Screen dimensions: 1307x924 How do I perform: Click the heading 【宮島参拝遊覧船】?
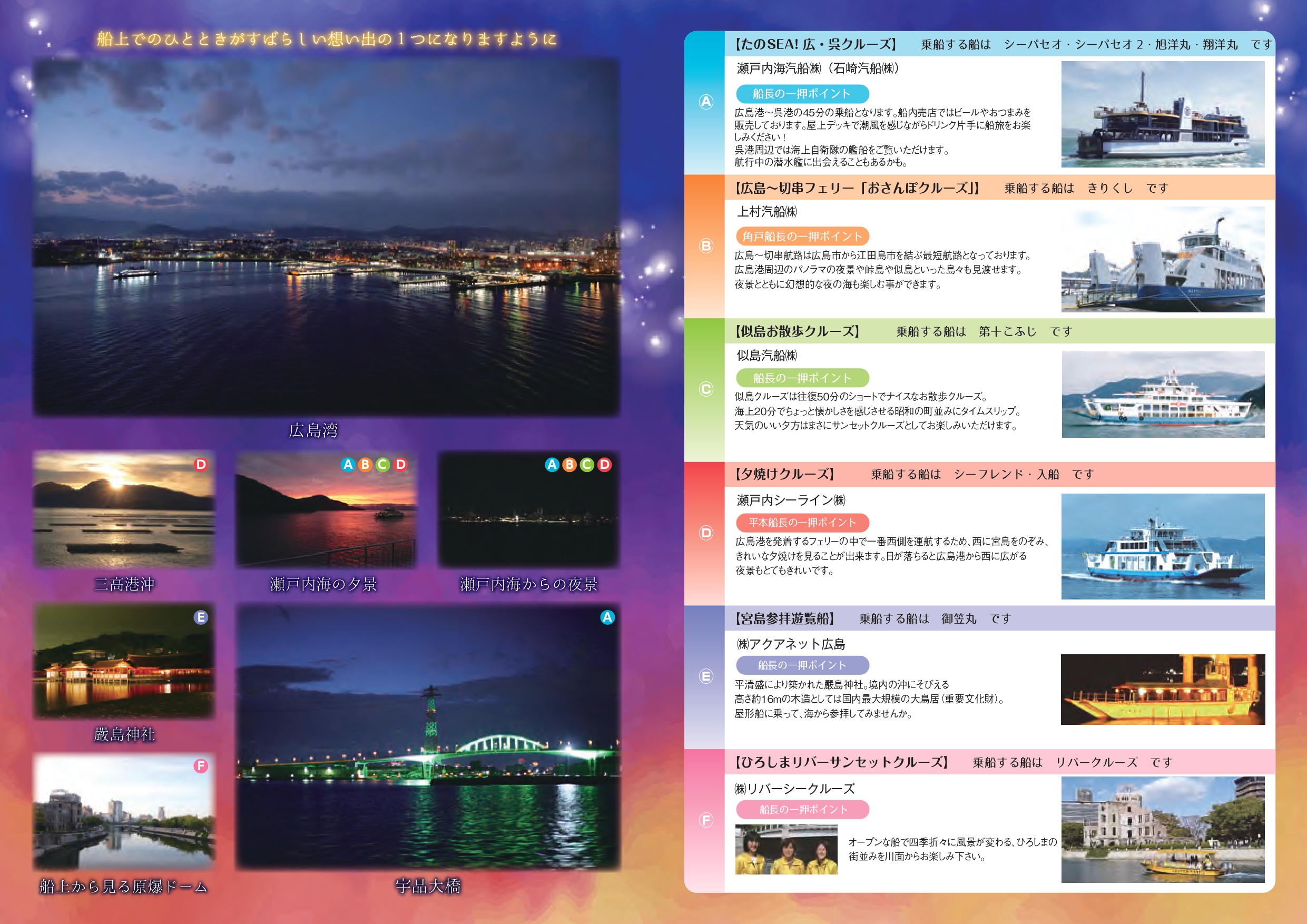(x=784, y=618)
